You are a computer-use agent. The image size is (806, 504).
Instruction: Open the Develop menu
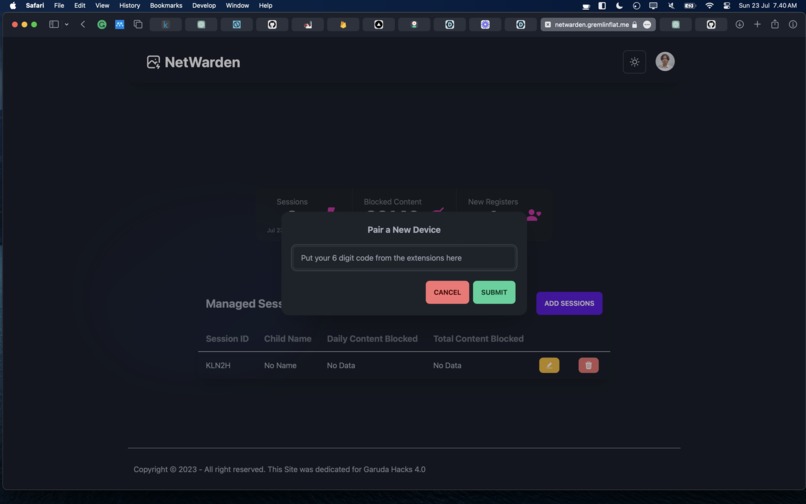pos(204,6)
